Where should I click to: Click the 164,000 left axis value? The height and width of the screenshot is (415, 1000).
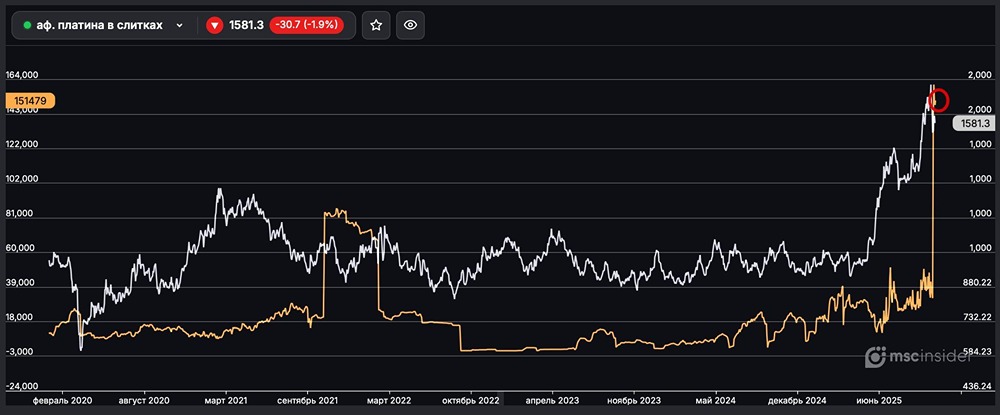pyautogui.click(x=22, y=75)
